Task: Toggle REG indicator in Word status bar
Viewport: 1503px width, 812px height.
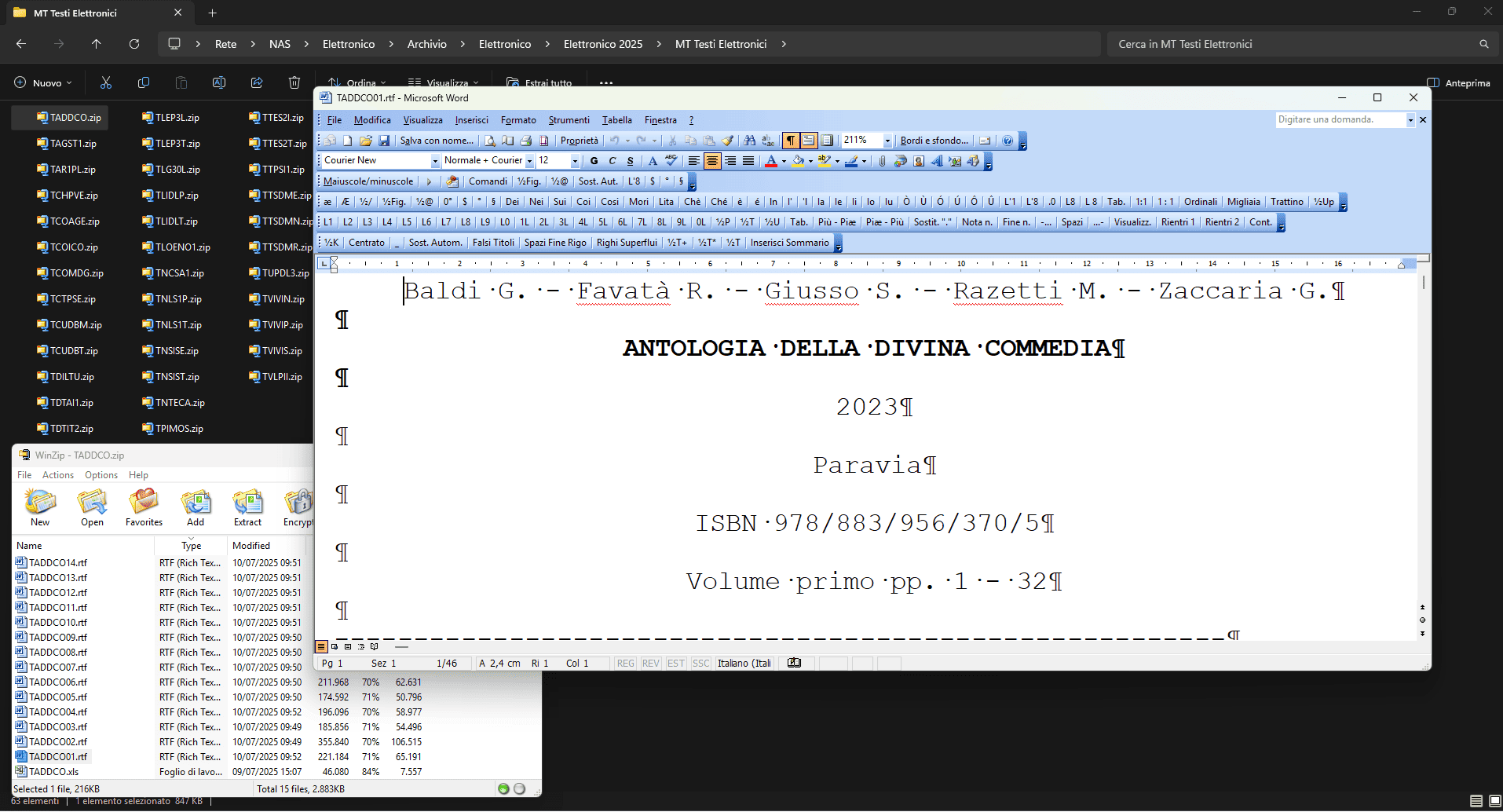Action: coord(625,664)
